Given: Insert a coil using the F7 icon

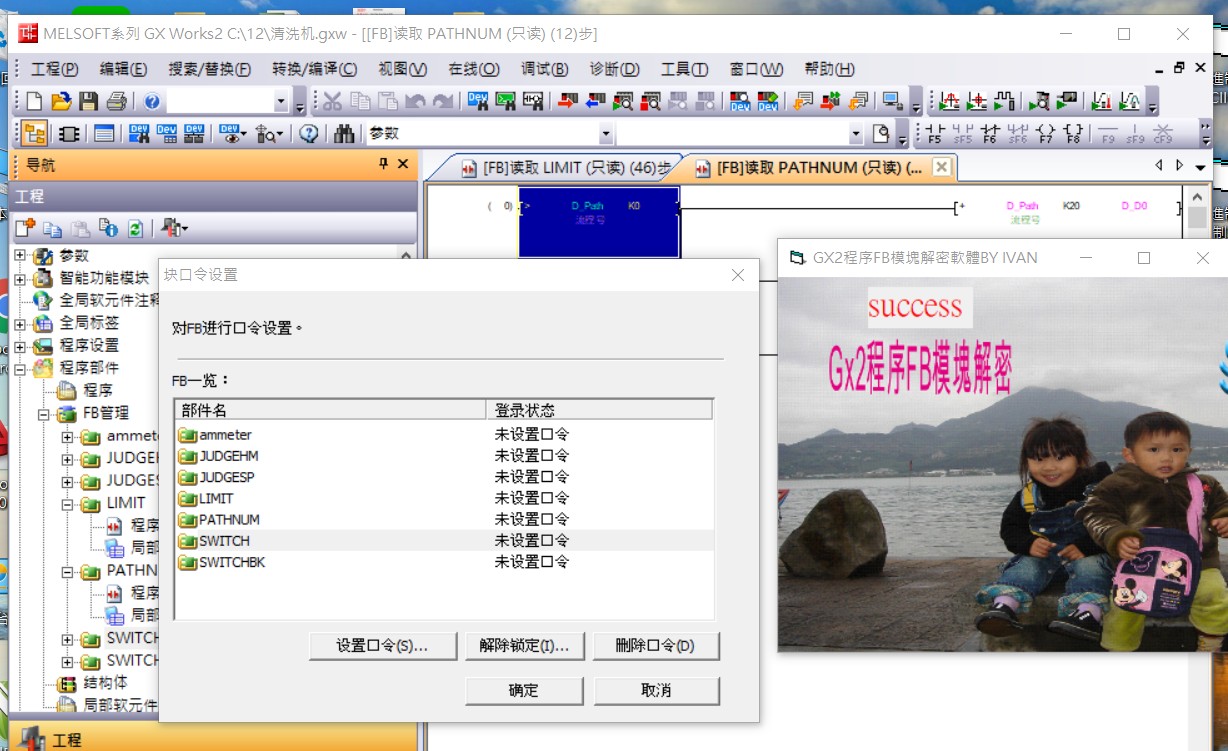Looking at the screenshot, I should [x=1045, y=134].
